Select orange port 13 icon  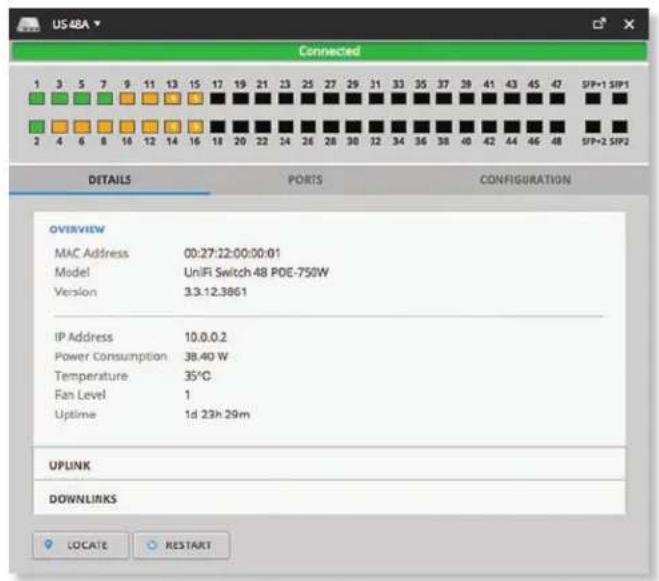coord(173,98)
